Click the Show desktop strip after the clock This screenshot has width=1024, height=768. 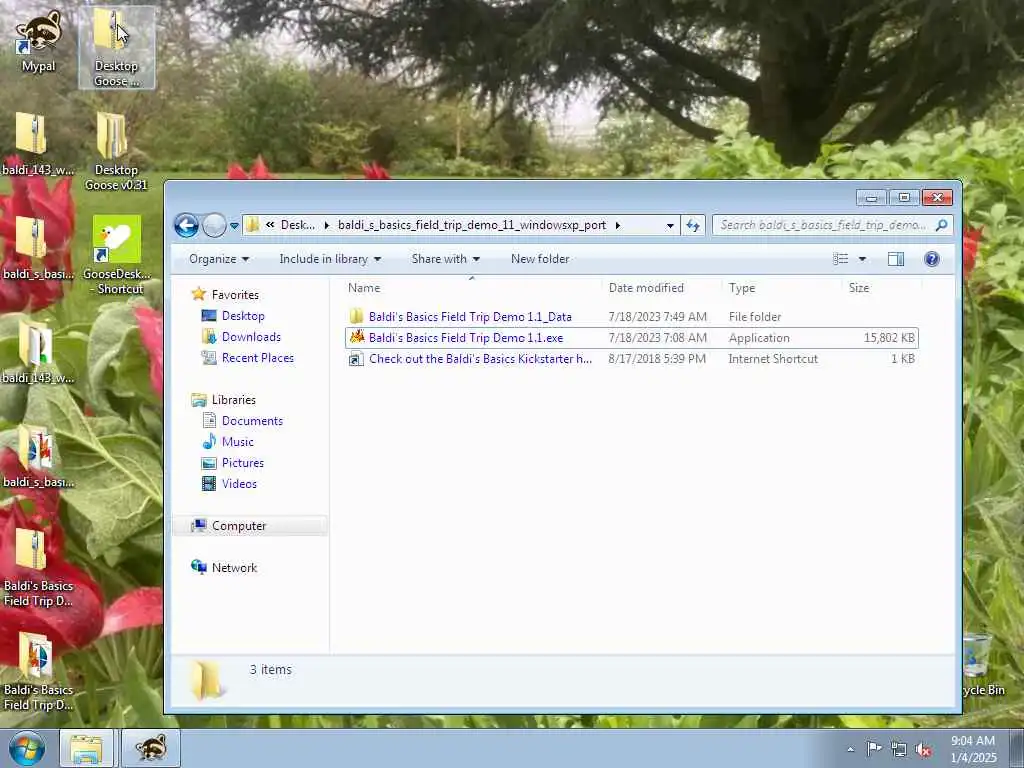(x=1016, y=748)
